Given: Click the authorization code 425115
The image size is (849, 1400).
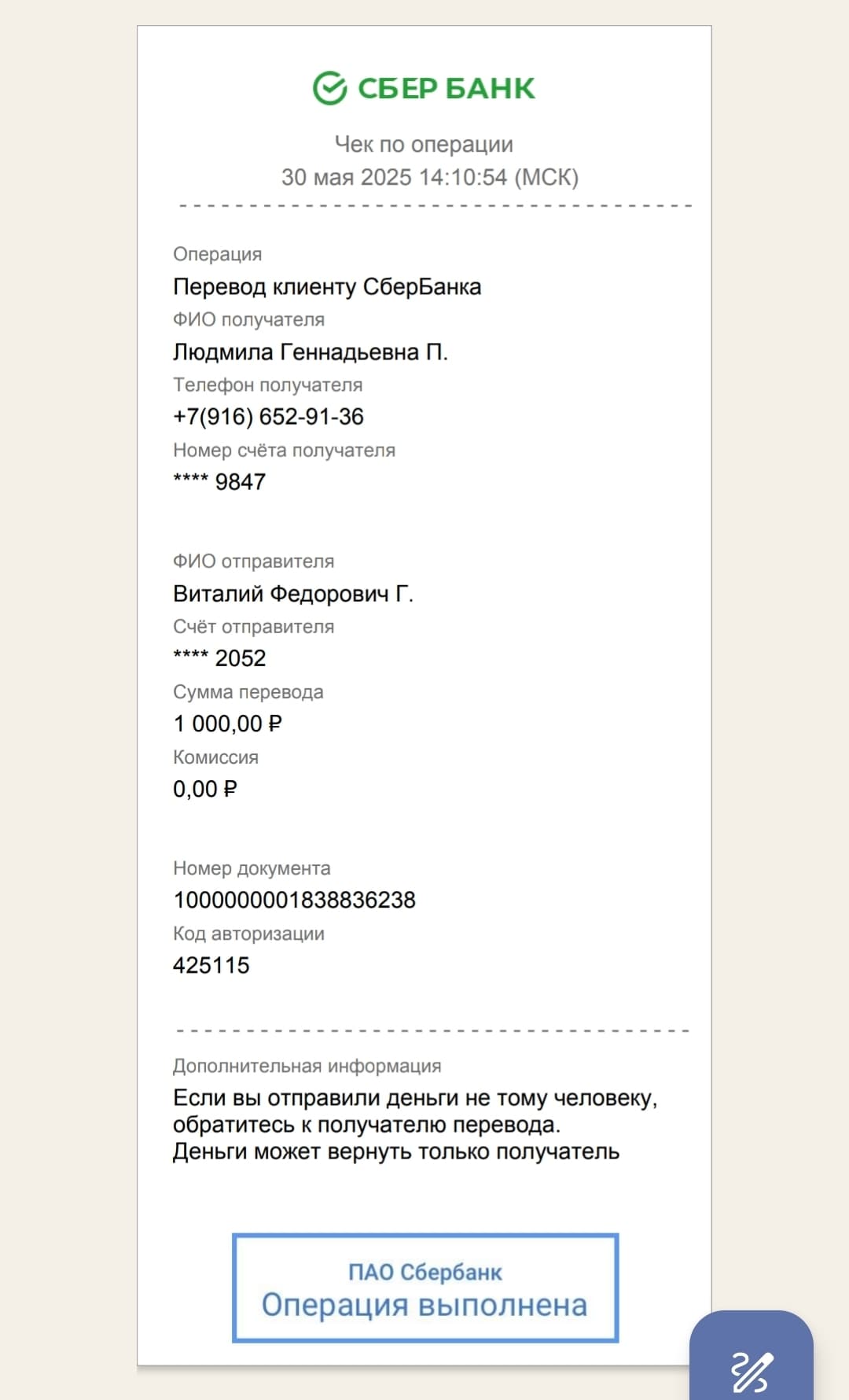Looking at the screenshot, I should [211, 965].
